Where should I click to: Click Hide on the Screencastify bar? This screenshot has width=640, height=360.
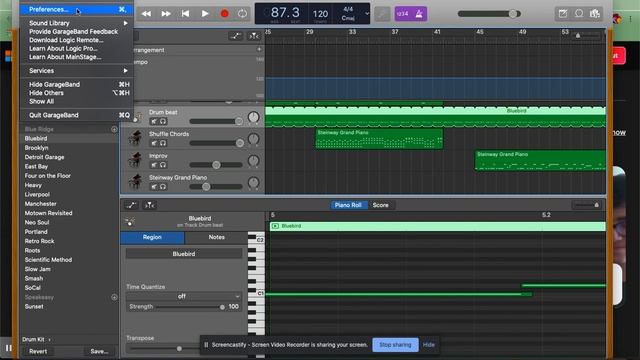pos(429,344)
